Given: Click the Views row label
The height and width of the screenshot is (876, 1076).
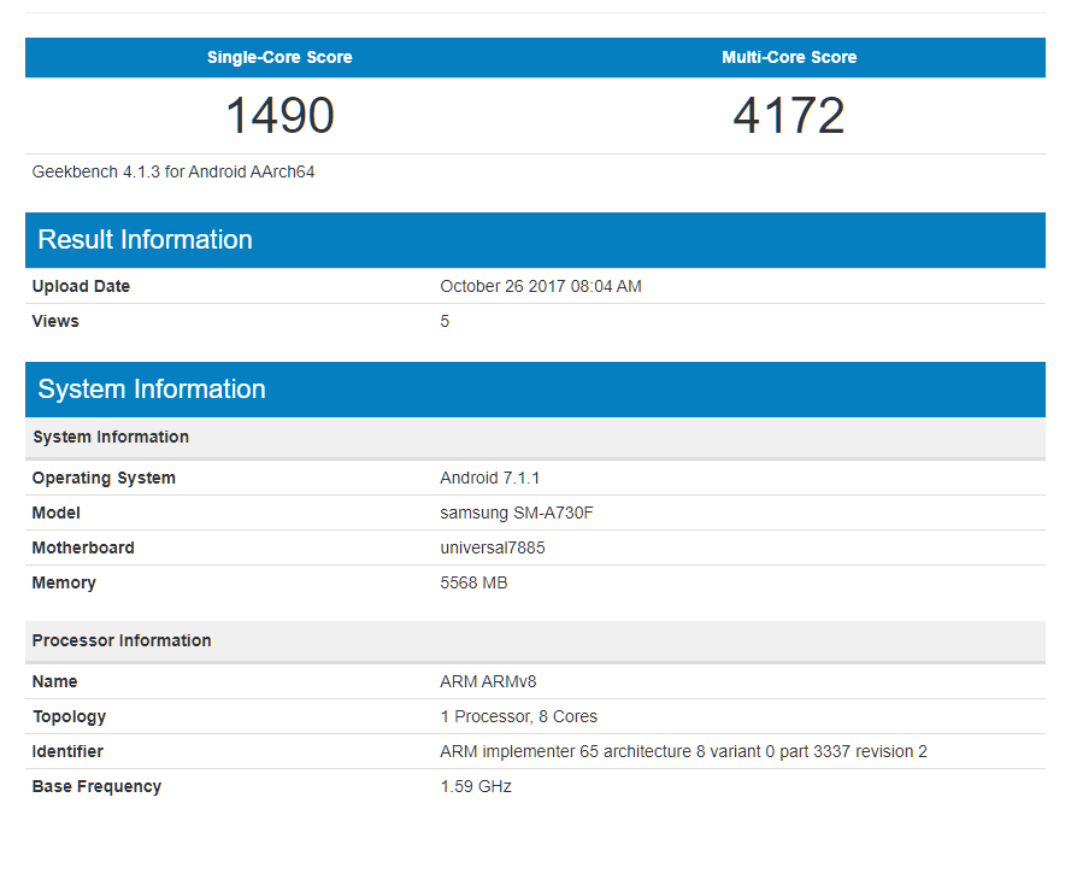Looking at the screenshot, I should pyautogui.click(x=55, y=321).
